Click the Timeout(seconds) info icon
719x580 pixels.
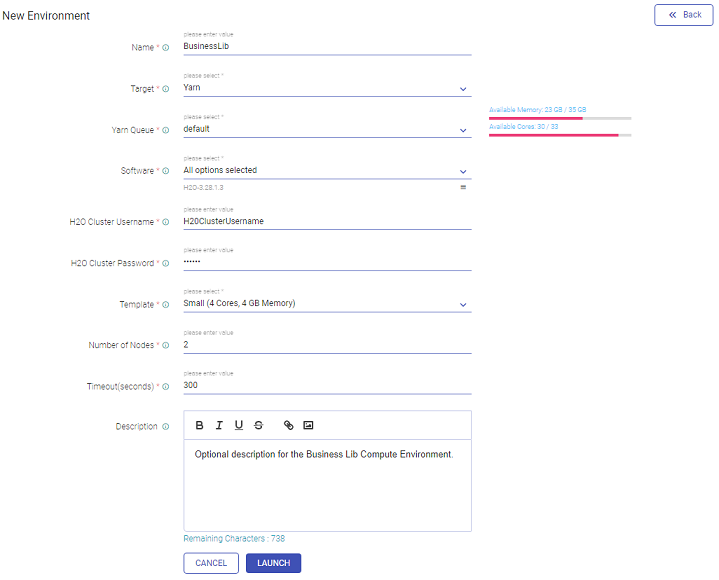pos(166,387)
